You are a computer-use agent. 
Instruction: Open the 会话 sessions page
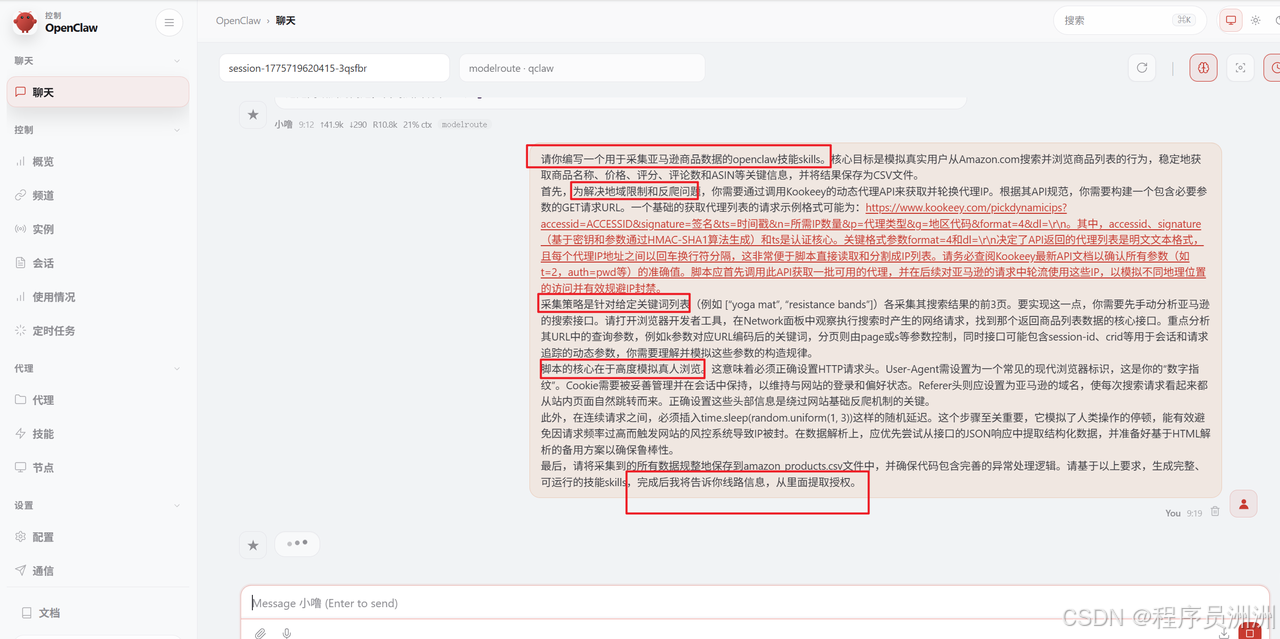click(98, 263)
